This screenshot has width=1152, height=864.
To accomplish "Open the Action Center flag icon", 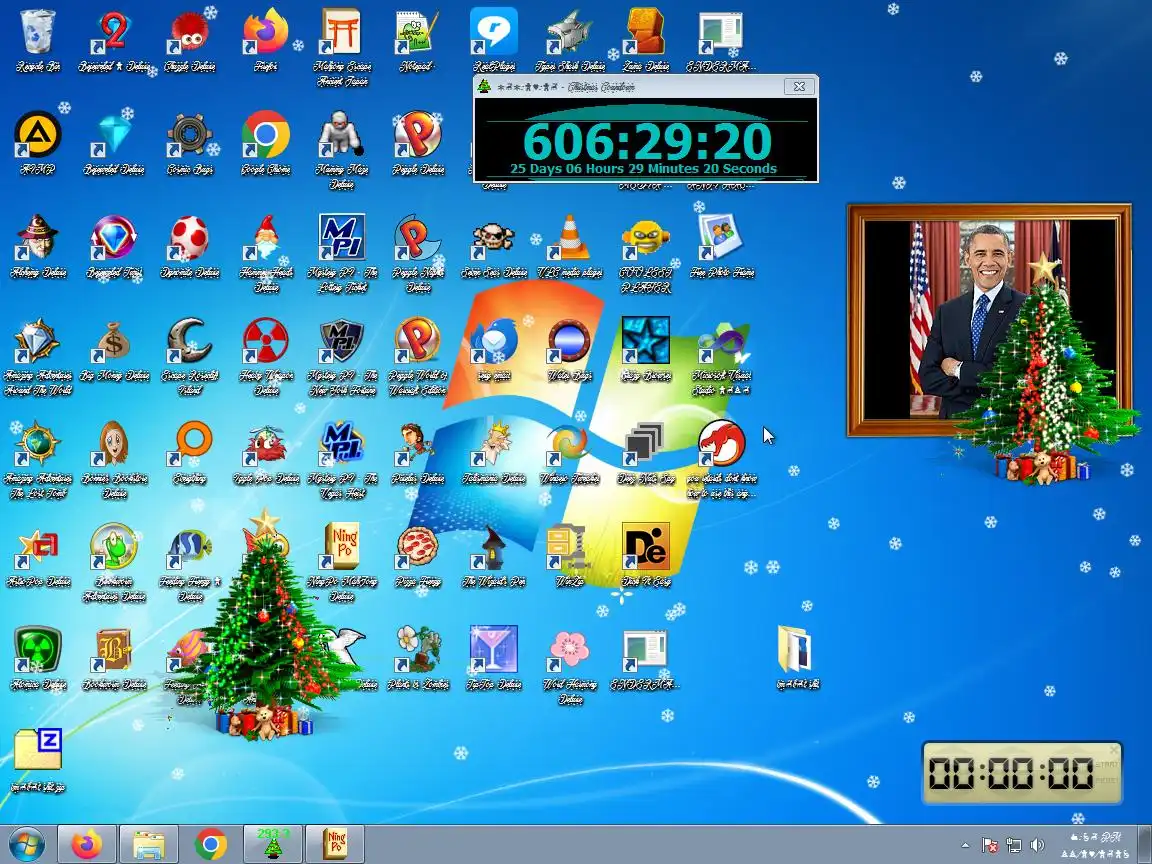I will point(990,845).
